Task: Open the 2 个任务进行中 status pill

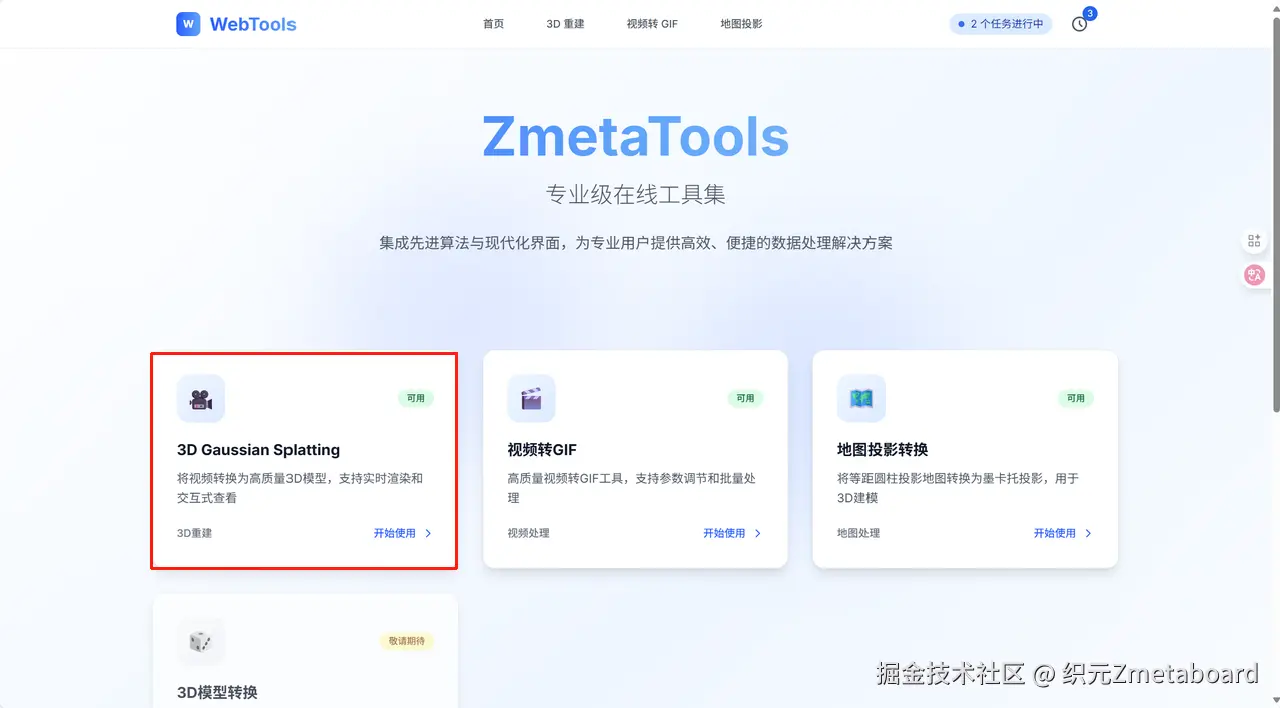Action: pyautogui.click(x=1000, y=24)
